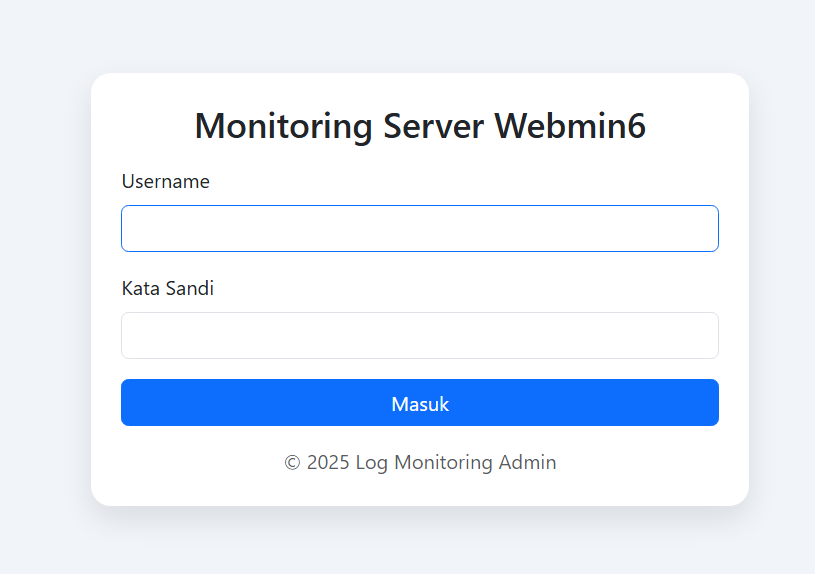The height and width of the screenshot is (574, 815).
Task: Click the word "Kata" above the password field
Action: coord(141,288)
